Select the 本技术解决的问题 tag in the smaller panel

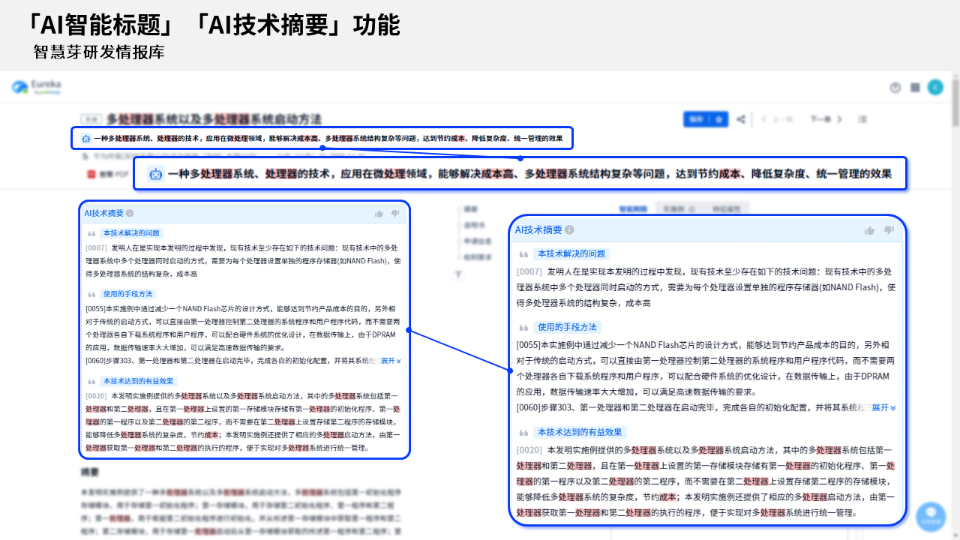click(x=131, y=233)
